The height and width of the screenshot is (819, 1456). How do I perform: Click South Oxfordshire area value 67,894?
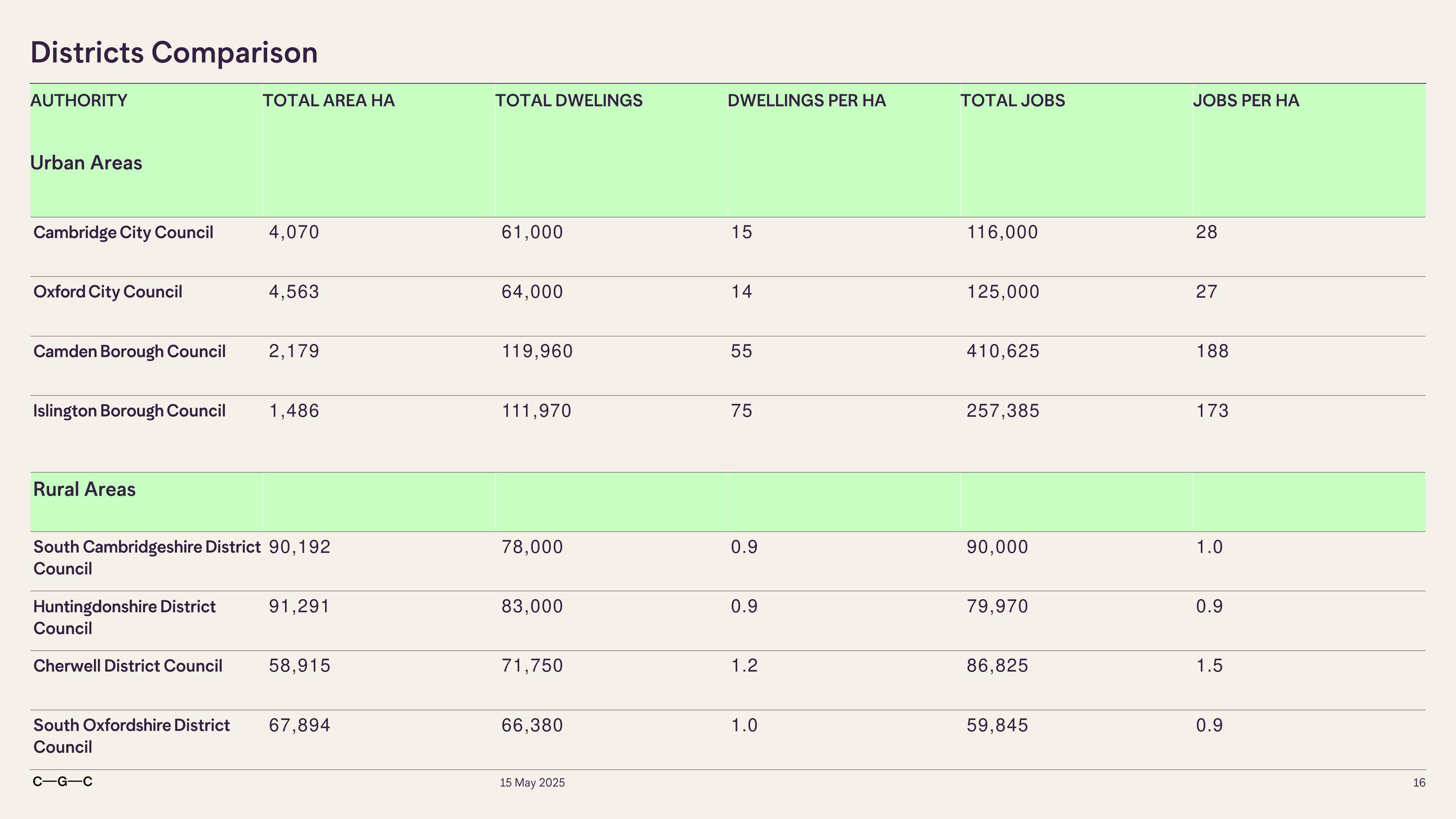pyautogui.click(x=300, y=725)
